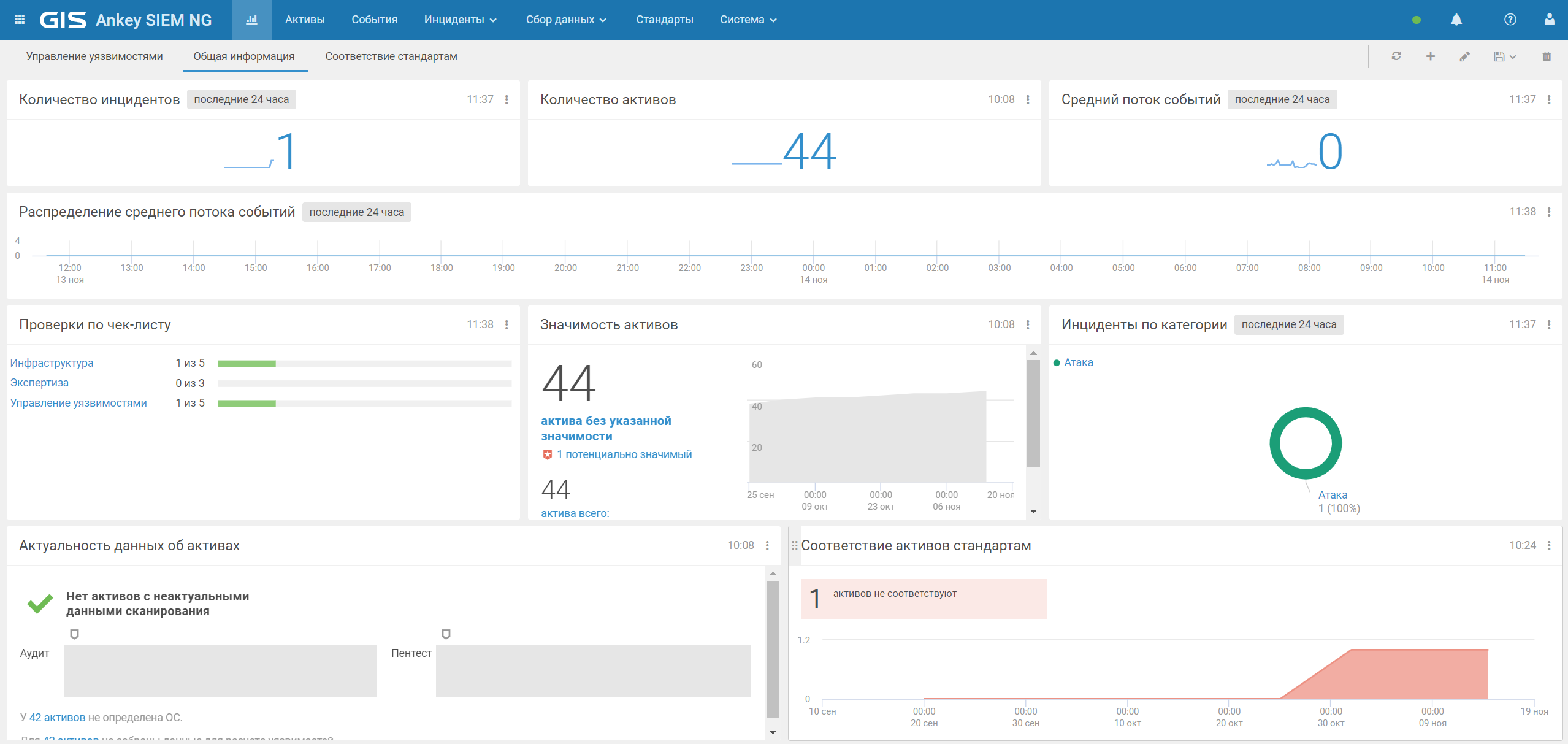
Task: Open the user profile icon
Action: (1549, 20)
